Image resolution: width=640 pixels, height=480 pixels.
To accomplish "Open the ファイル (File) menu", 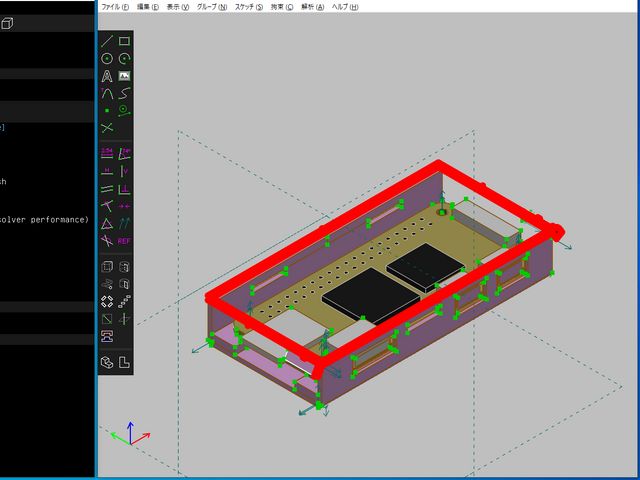I will point(116,7).
